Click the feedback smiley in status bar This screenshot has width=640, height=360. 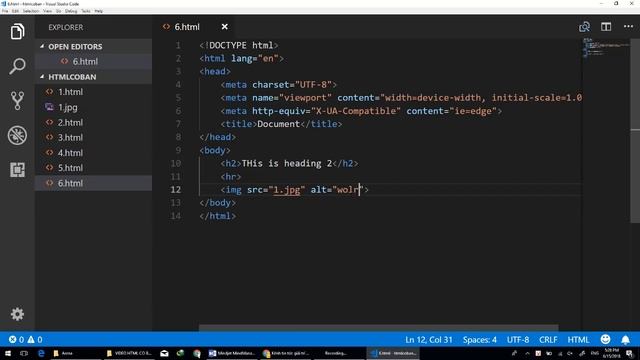[x=605, y=339]
